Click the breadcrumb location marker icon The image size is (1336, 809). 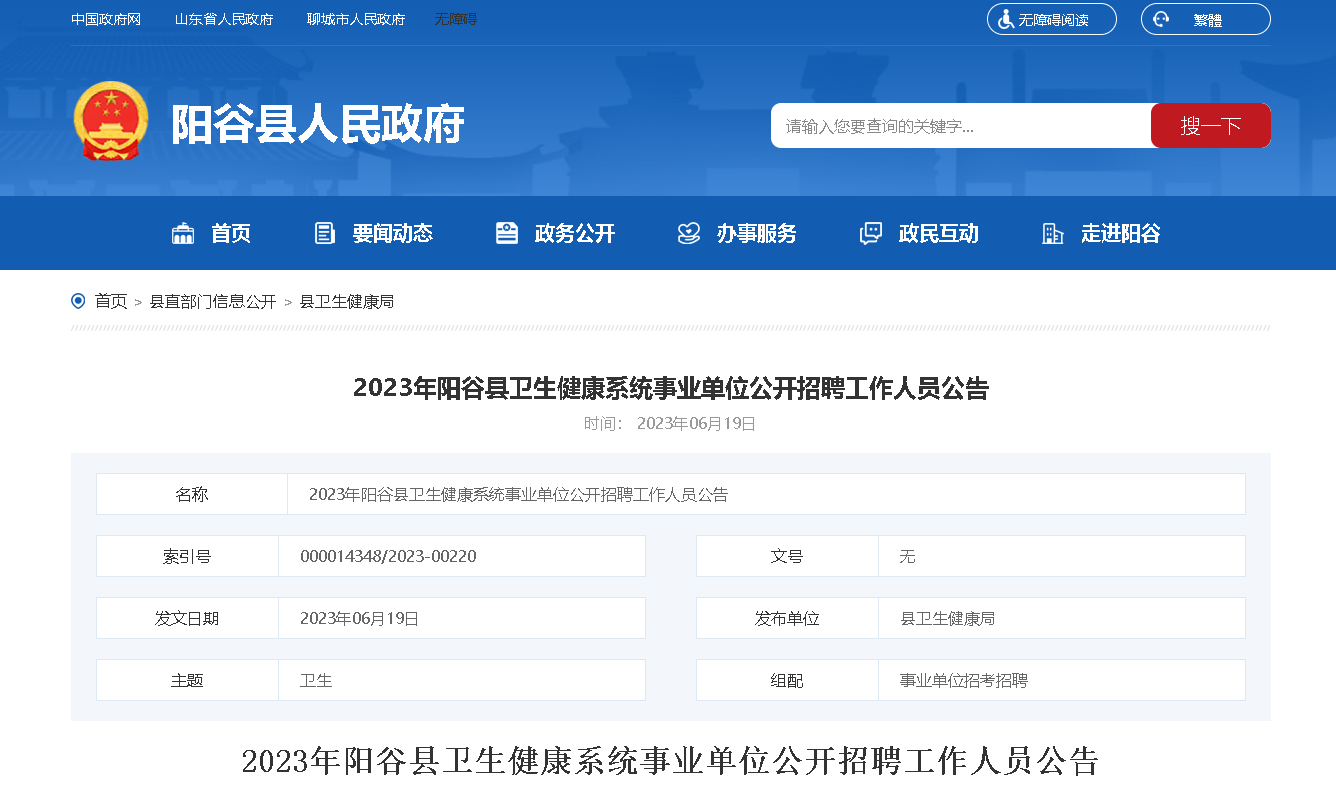(x=78, y=301)
